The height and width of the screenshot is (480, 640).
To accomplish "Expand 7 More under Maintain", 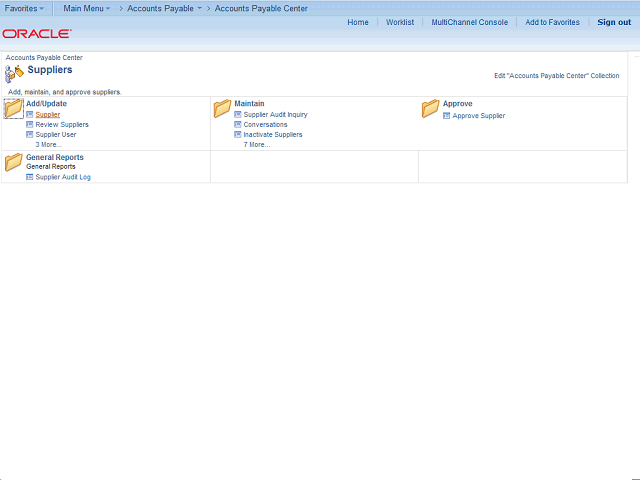I will (x=257, y=144).
